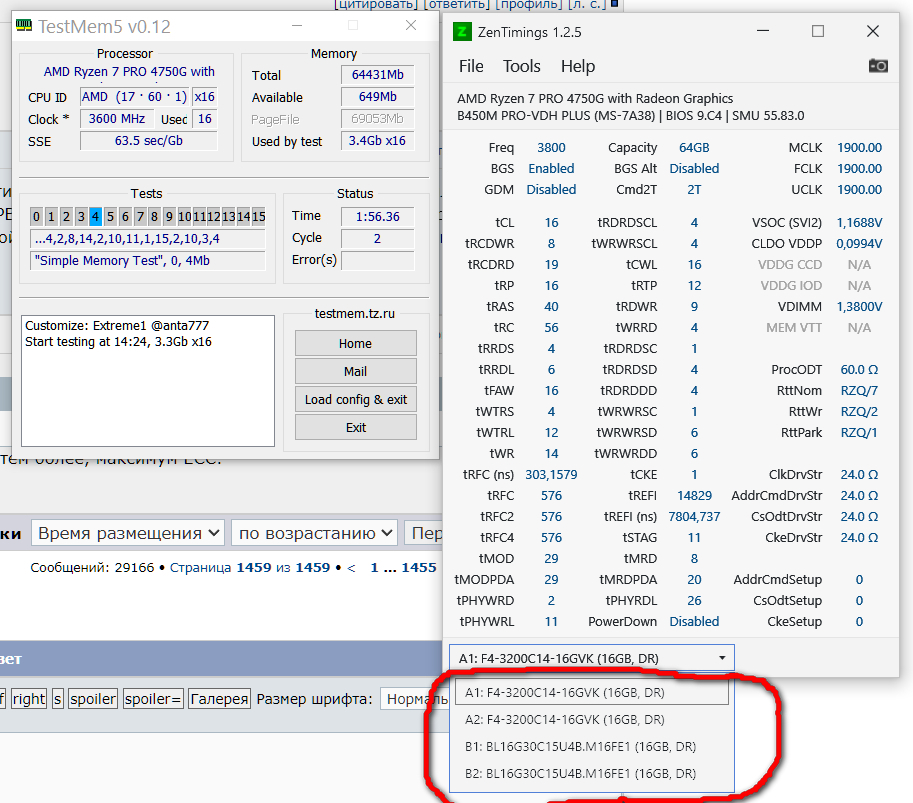Expand the memory module dropdown arrow

coord(722,658)
